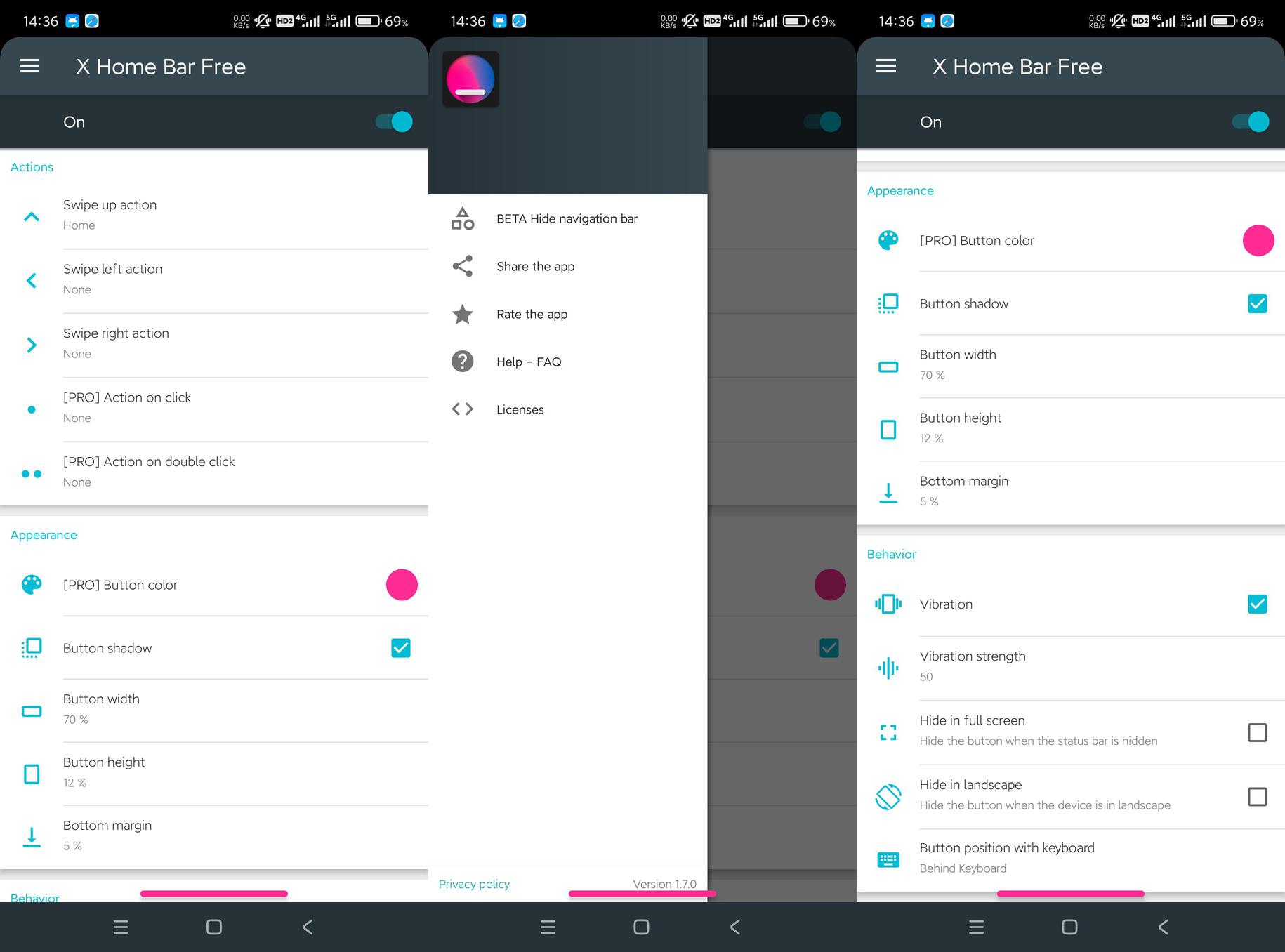Turn off the On switch in the first screen
The image size is (1285, 952).
point(394,121)
